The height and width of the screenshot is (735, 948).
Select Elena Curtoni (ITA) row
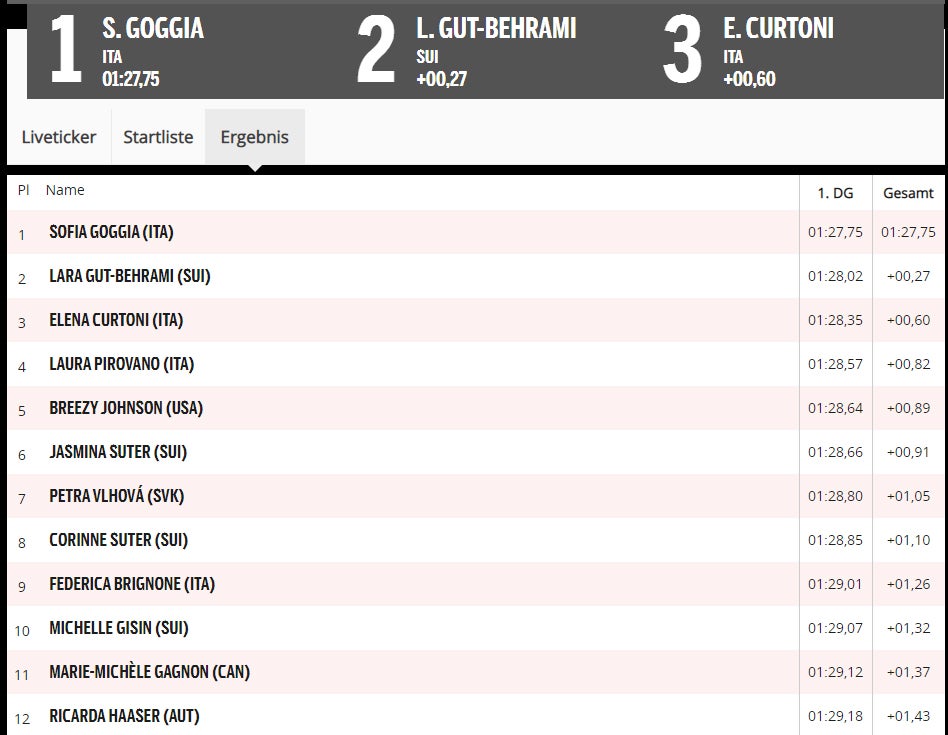coord(116,320)
